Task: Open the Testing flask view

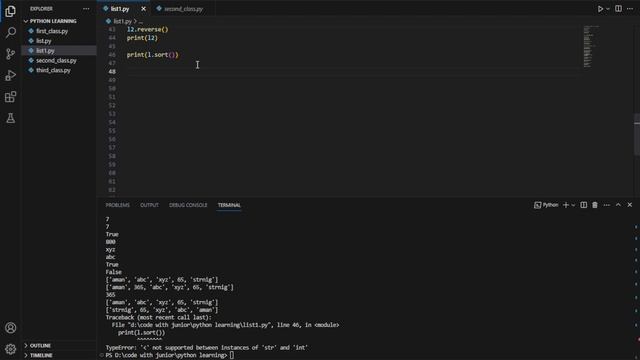Action: (x=11, y=118)
